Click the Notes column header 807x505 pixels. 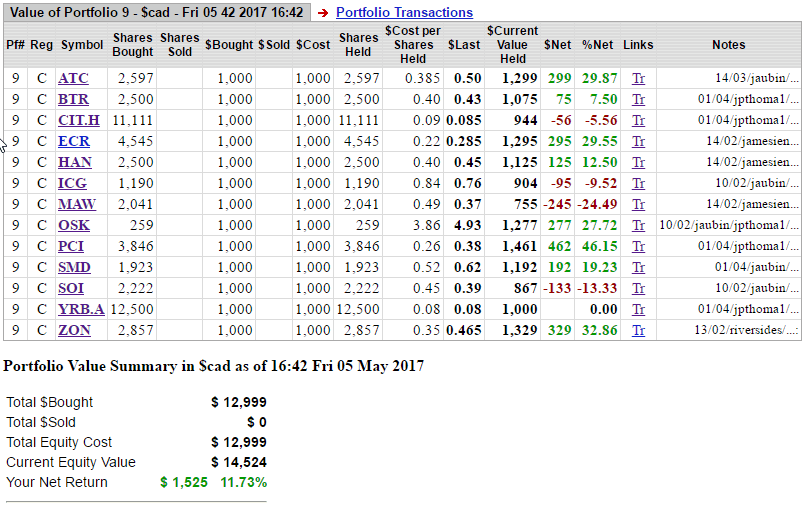tap(728, 45)
